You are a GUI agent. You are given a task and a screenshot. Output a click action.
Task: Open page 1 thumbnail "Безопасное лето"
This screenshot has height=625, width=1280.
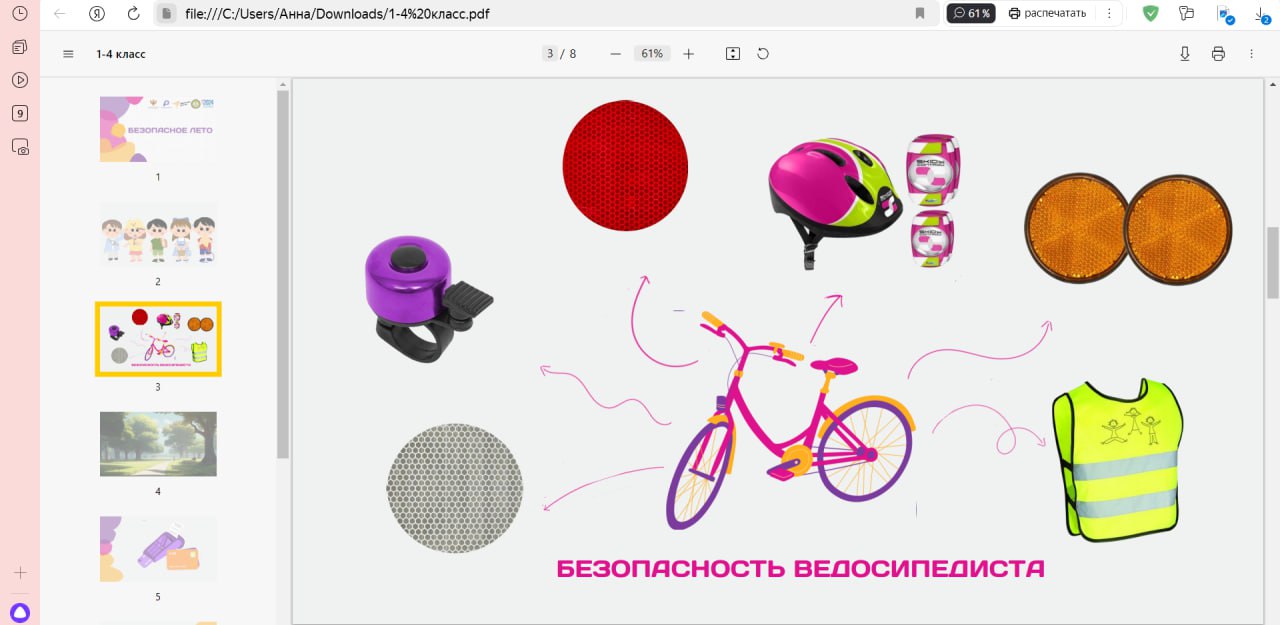pos(158,129)
